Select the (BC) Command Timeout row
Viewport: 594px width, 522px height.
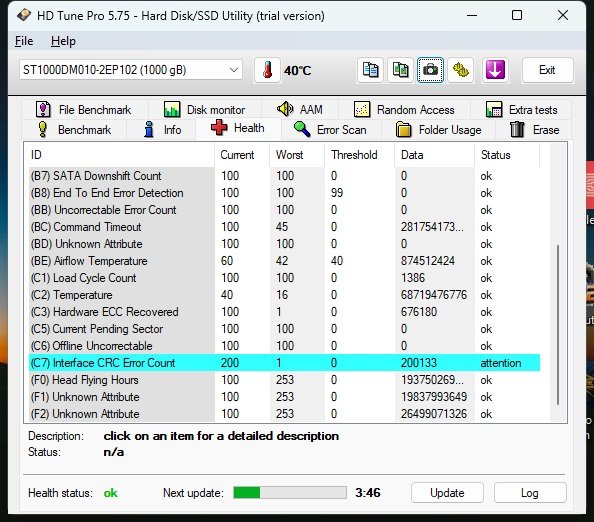point(284,227)
